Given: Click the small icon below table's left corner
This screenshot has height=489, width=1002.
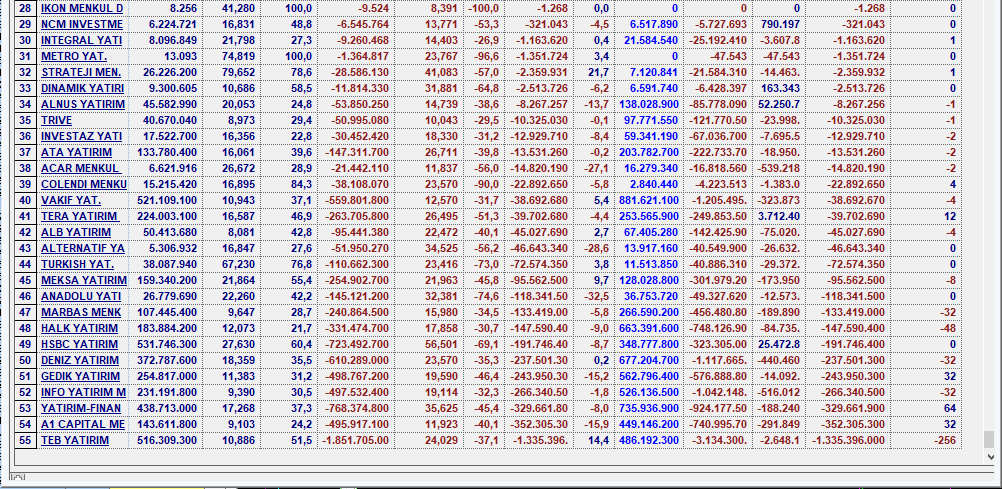Looking at the screenshot, I should pos(19,477).
